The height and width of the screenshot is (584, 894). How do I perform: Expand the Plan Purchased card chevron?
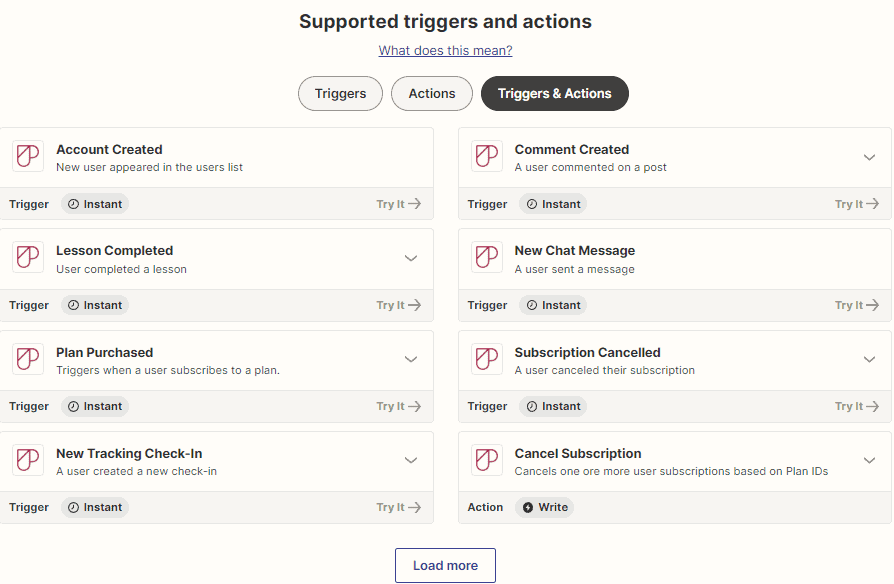pyautogui.click(x=410, y=359)
